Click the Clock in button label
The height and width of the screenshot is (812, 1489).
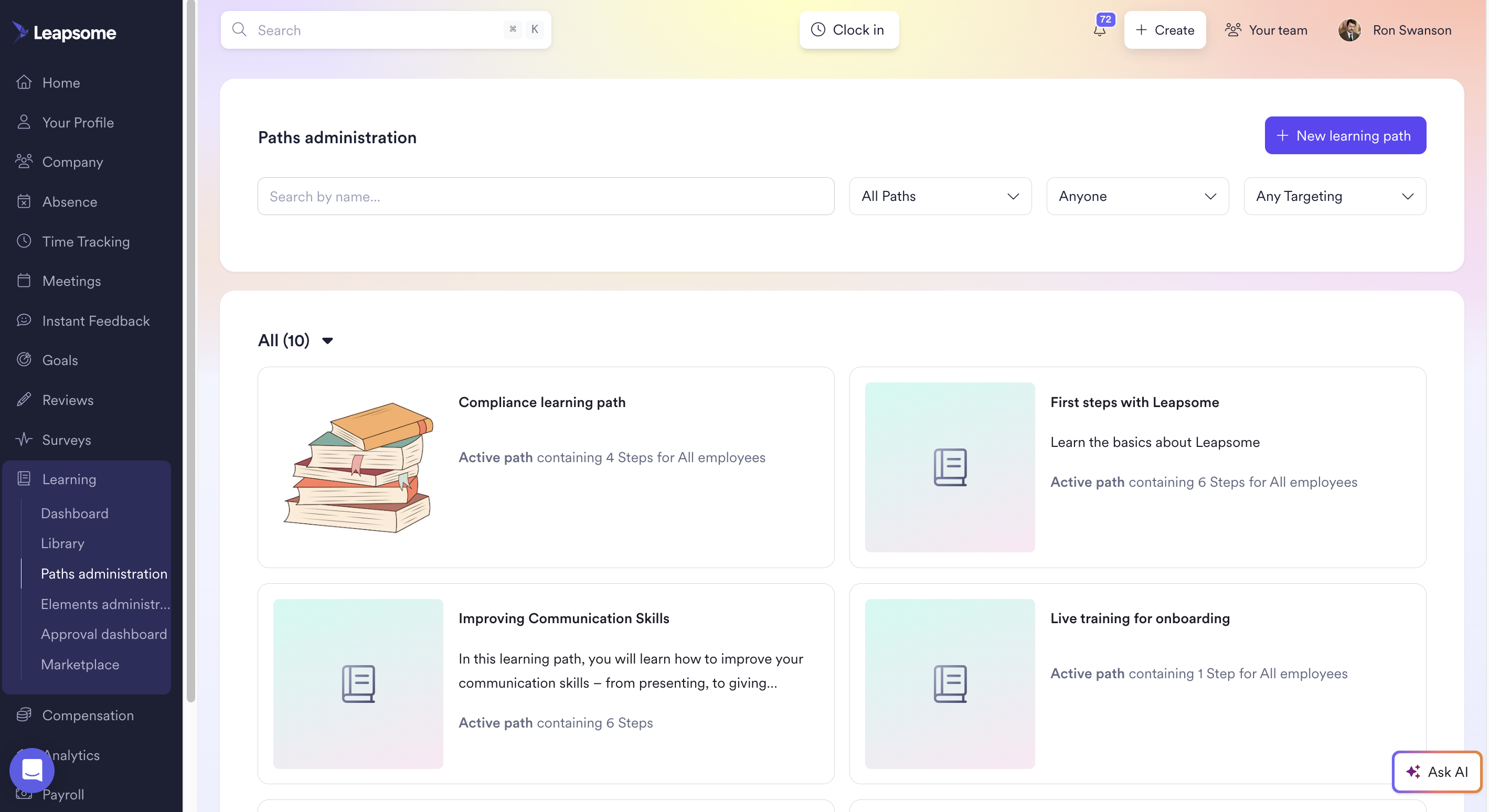tap(858, 29)
